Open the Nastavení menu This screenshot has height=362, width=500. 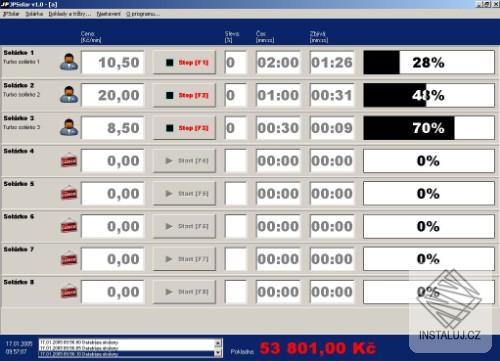[108, 14]
